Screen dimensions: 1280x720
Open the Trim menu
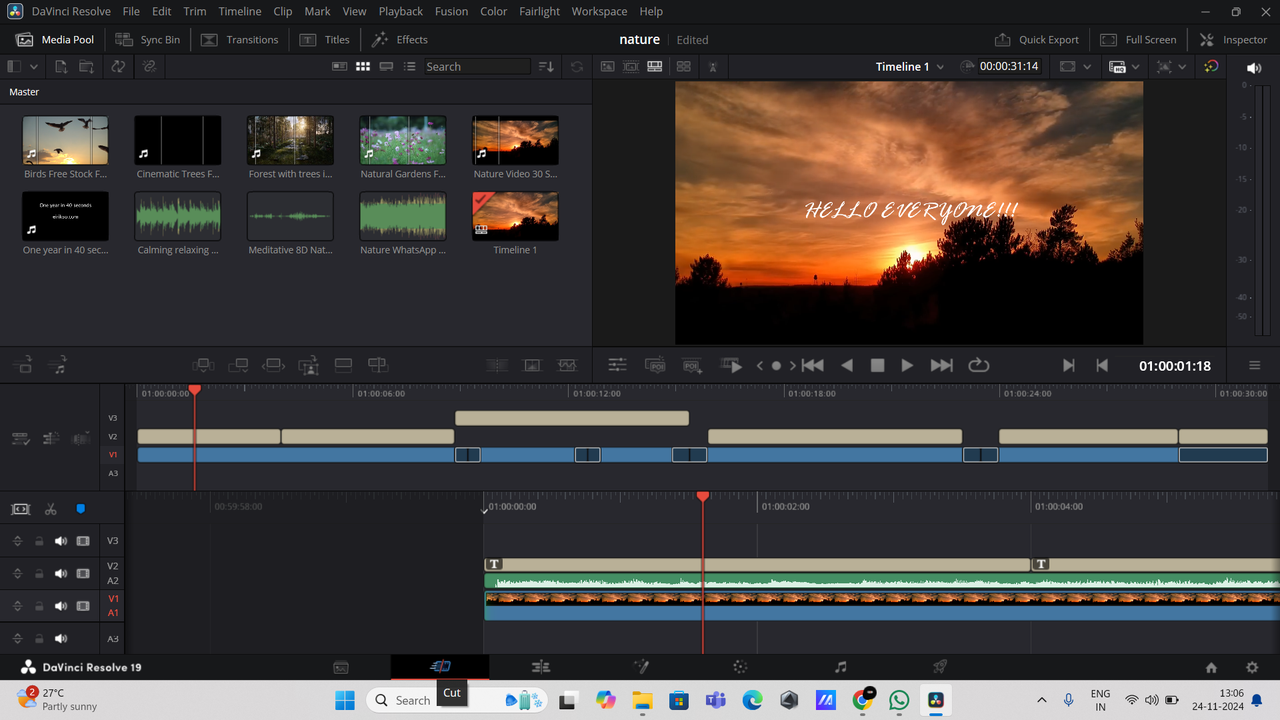[195, 11]
